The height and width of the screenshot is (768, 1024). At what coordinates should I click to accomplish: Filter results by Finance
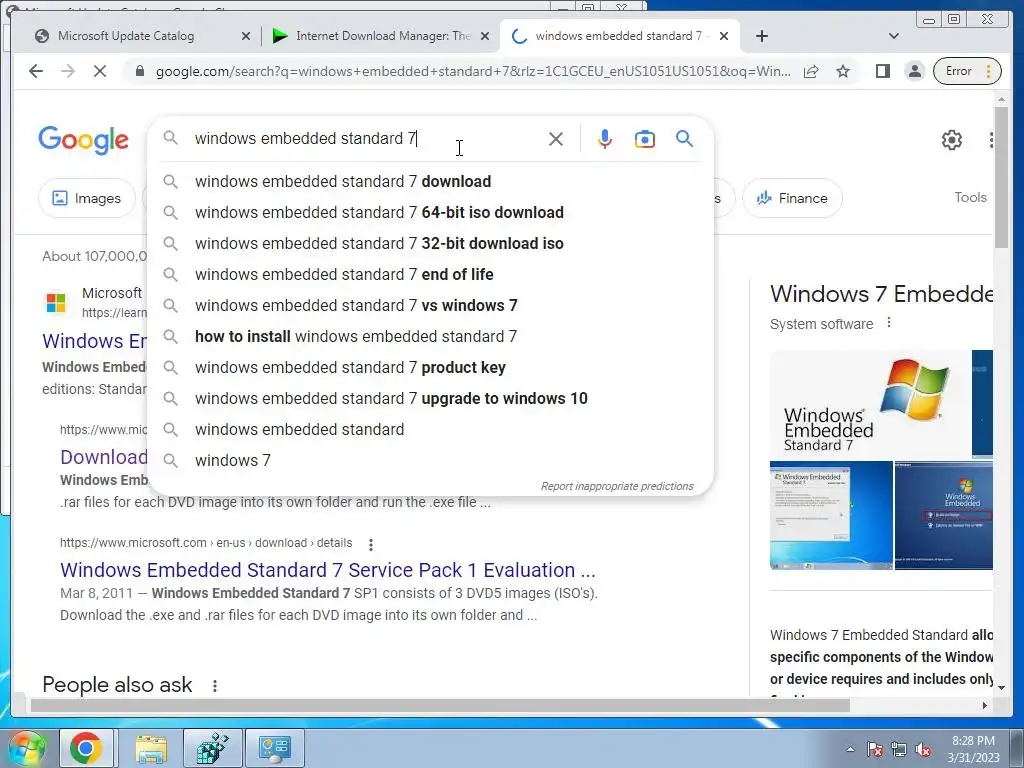click(x=792, y=198)
